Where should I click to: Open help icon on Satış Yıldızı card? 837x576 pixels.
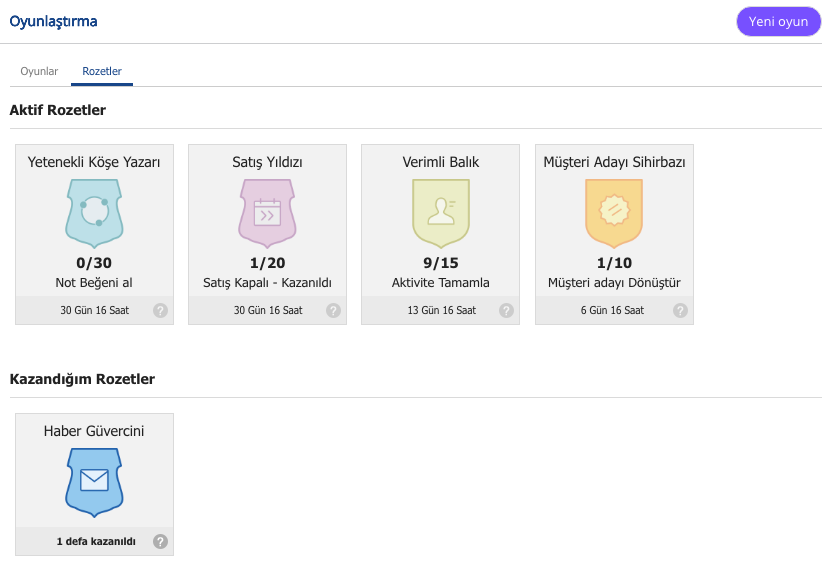click(x=334, y=311)
